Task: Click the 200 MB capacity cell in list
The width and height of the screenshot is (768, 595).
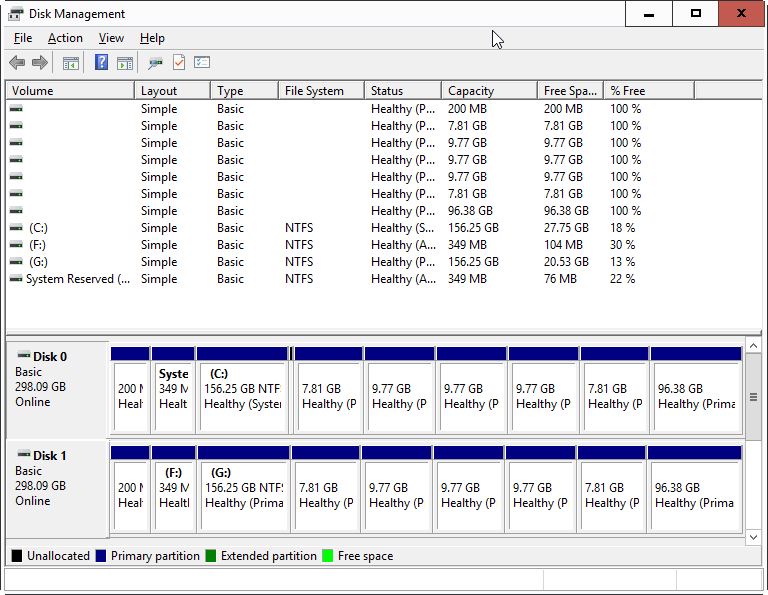Action: [467, 109]
